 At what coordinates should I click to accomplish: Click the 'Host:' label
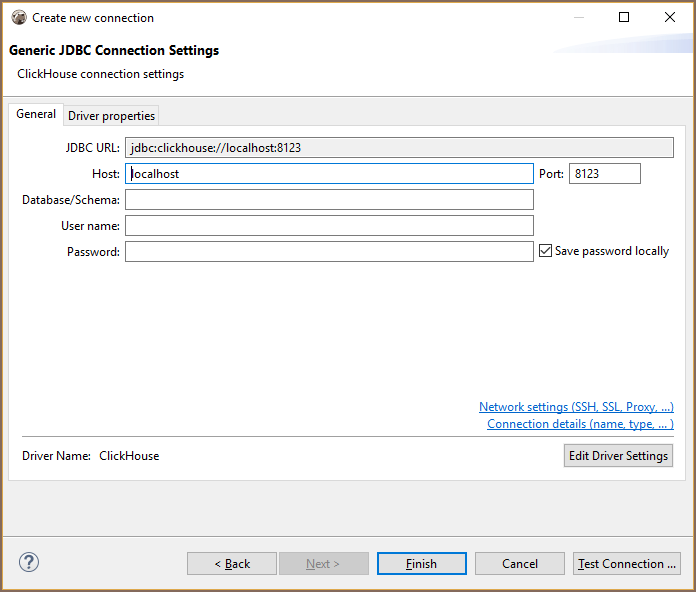(x=106, y=174)
